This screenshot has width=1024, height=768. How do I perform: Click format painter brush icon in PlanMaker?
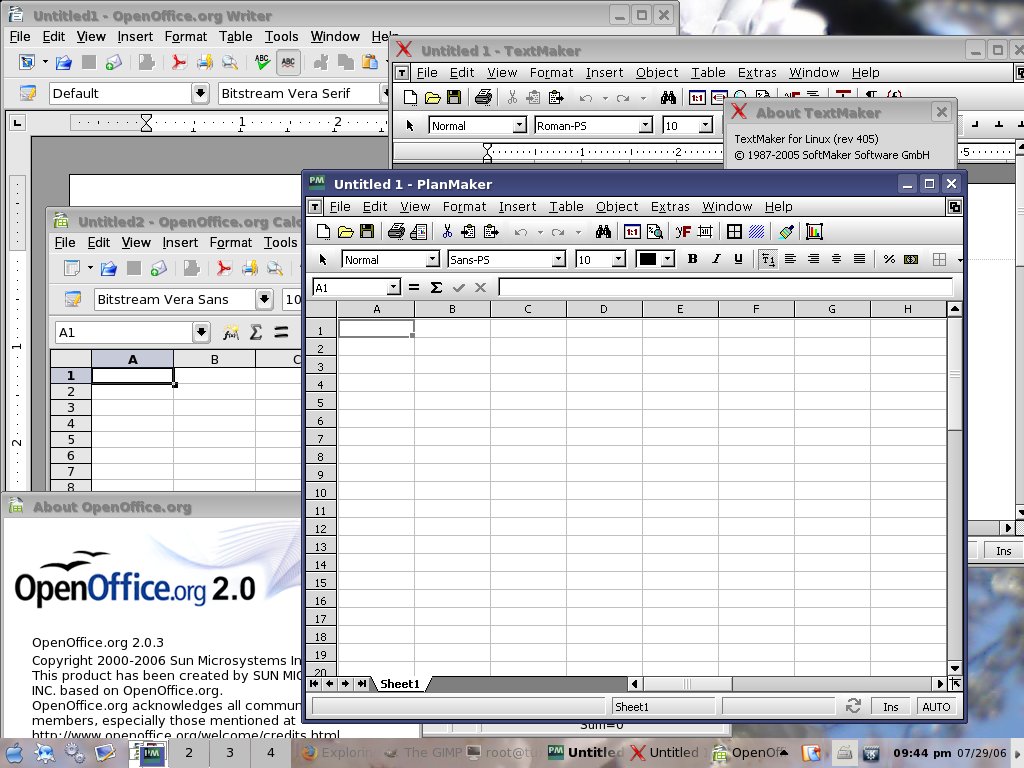[x=786, y=231]
